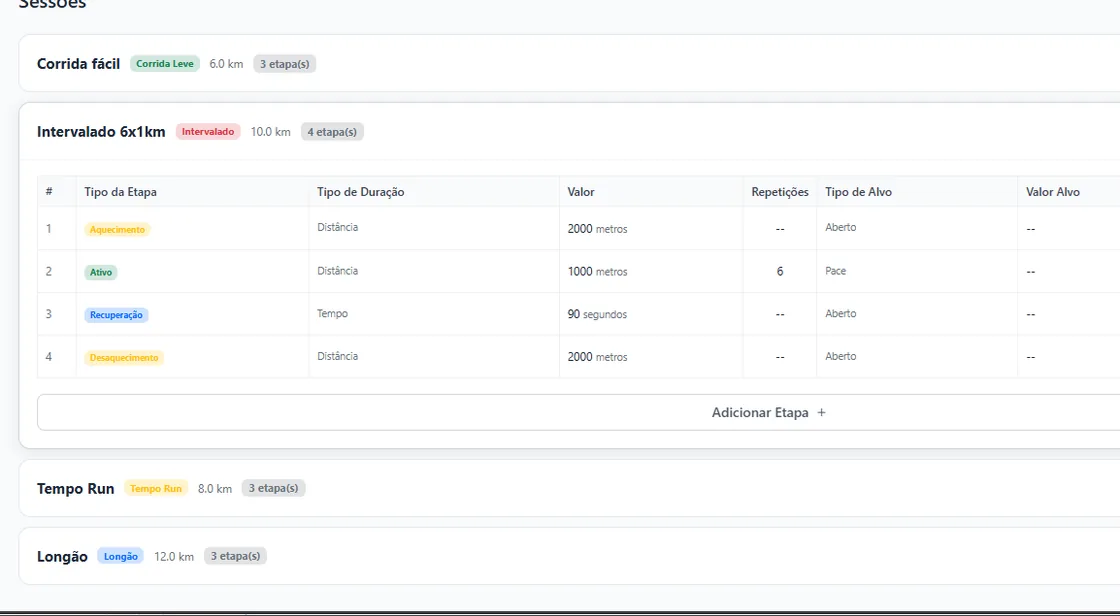Image resolution: width=1120 pixels, height=616 pixels.
Task: Click the blue Longão type badge
Action: coord(121,556)
